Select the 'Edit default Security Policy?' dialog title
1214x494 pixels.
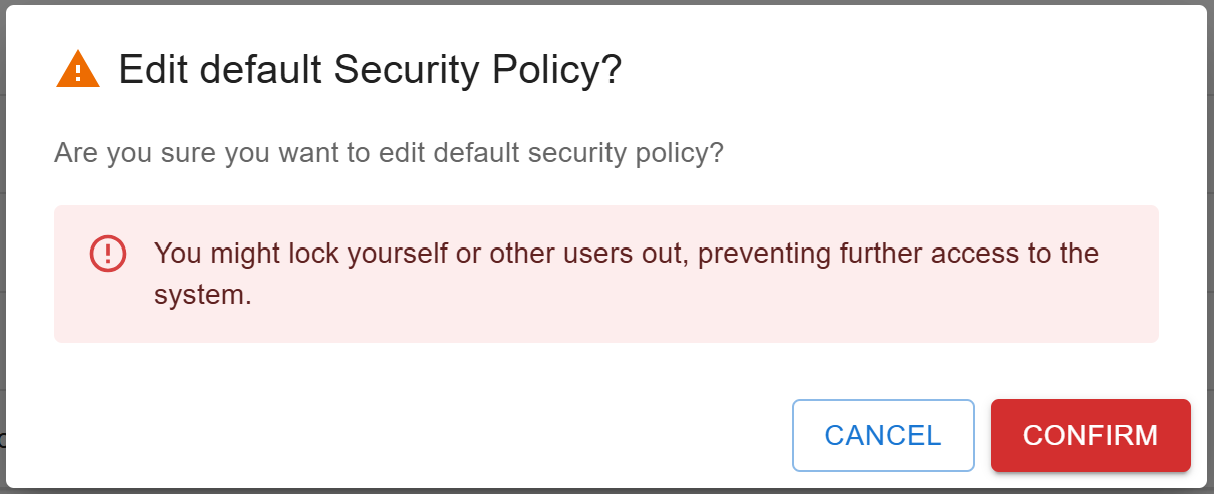coord(370,71)
